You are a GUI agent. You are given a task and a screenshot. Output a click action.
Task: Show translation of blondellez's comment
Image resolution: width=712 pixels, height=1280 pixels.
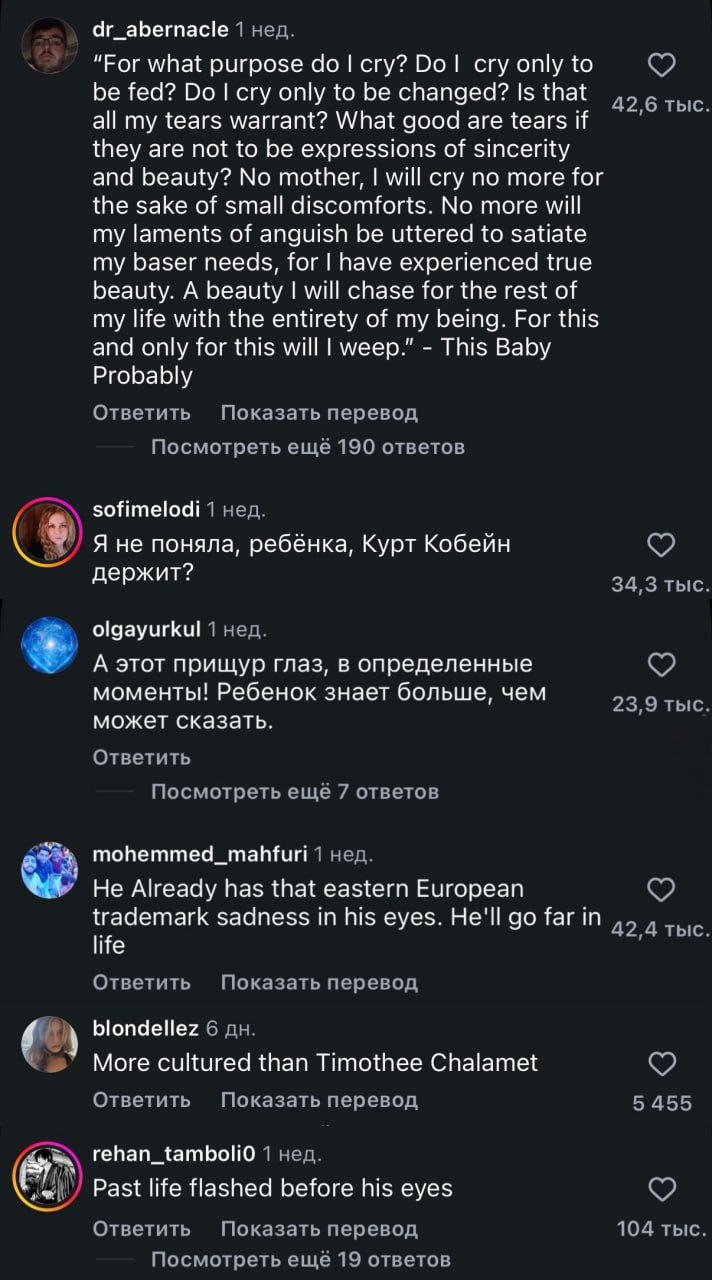(x=318, y=1101)
